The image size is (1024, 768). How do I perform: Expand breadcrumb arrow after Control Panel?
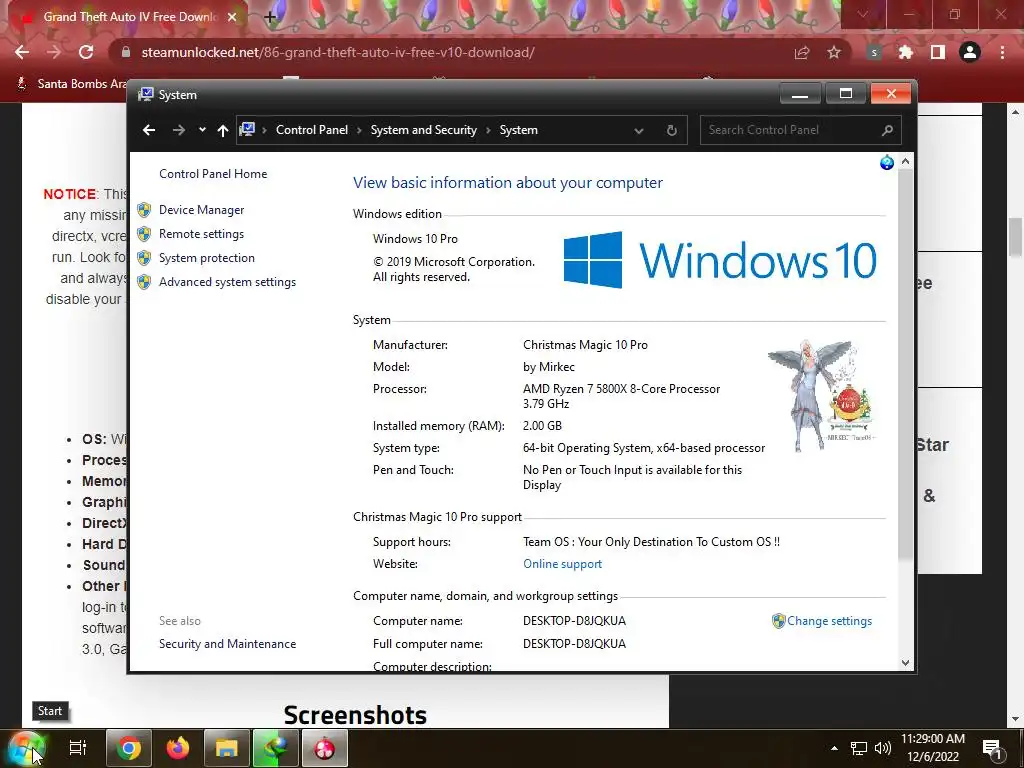(359, 130)
